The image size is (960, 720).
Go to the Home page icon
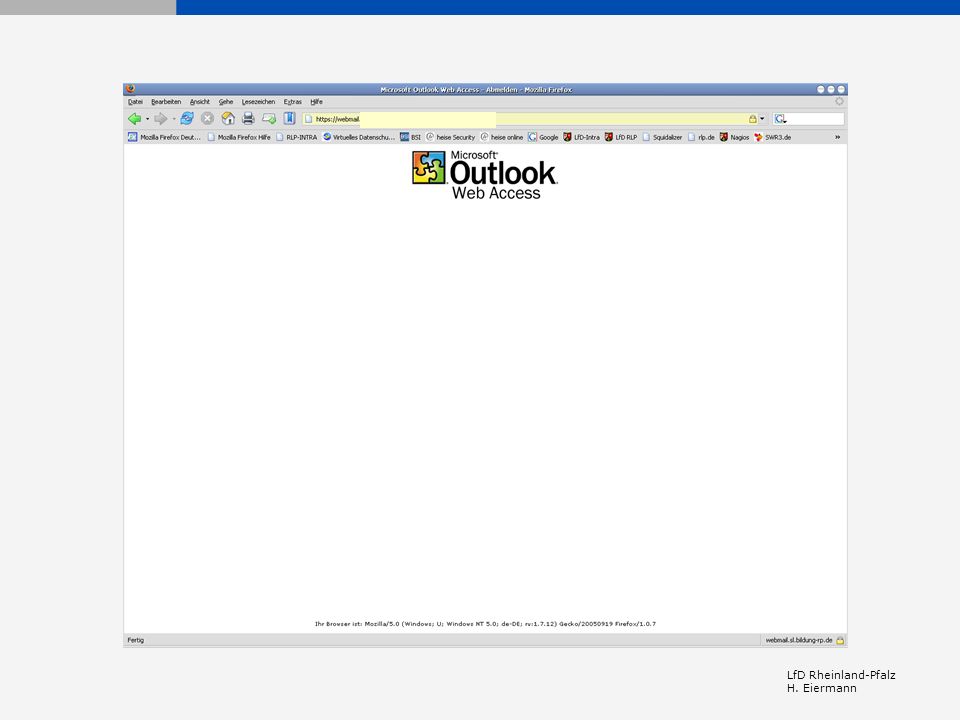(x=228, y=119)
